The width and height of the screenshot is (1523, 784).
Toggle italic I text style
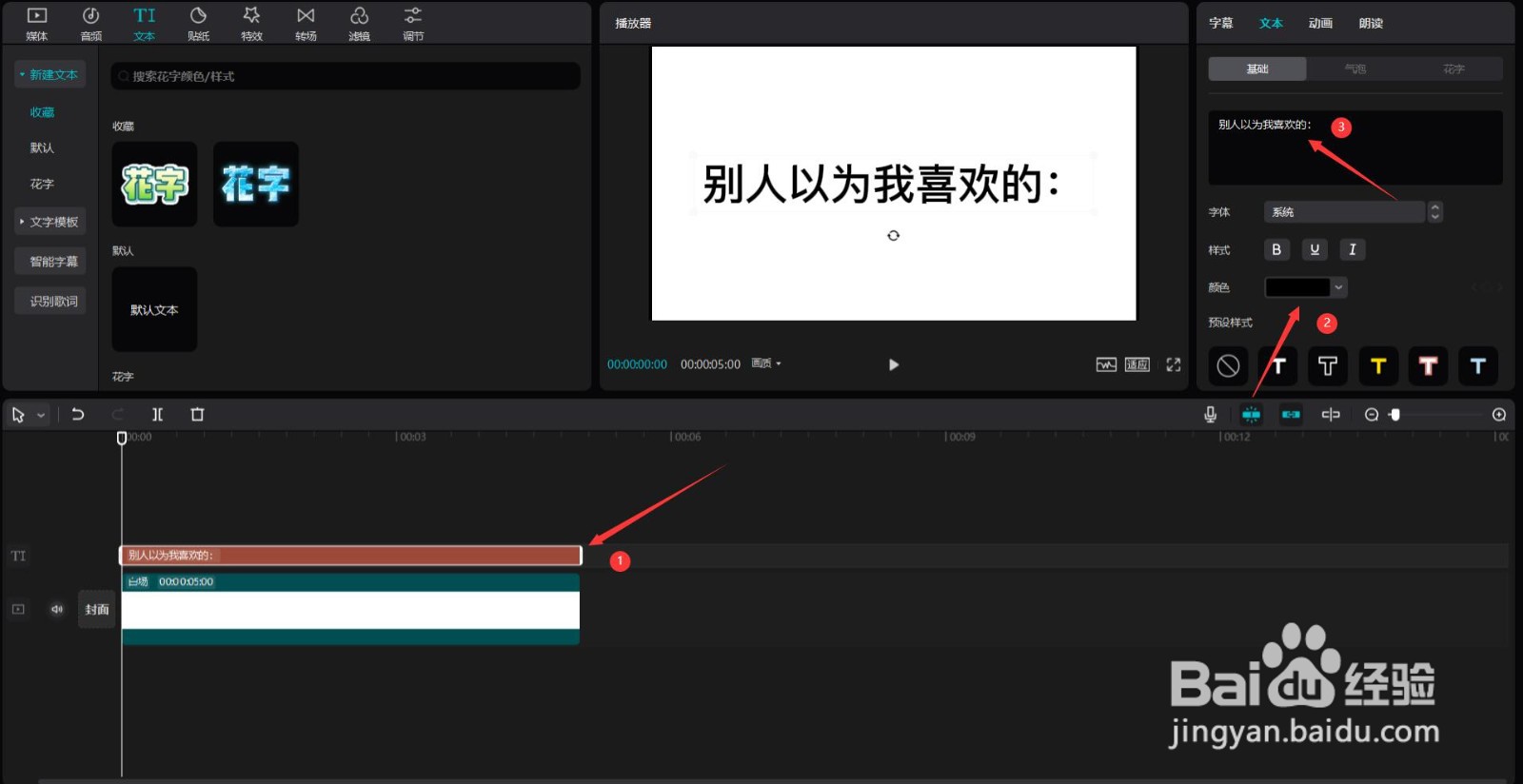(1353, 249)
